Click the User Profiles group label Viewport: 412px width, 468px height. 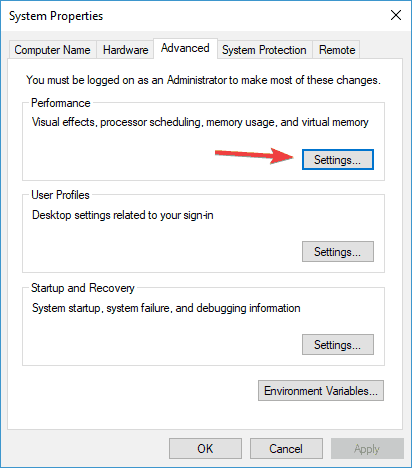(x=60, y=195)
